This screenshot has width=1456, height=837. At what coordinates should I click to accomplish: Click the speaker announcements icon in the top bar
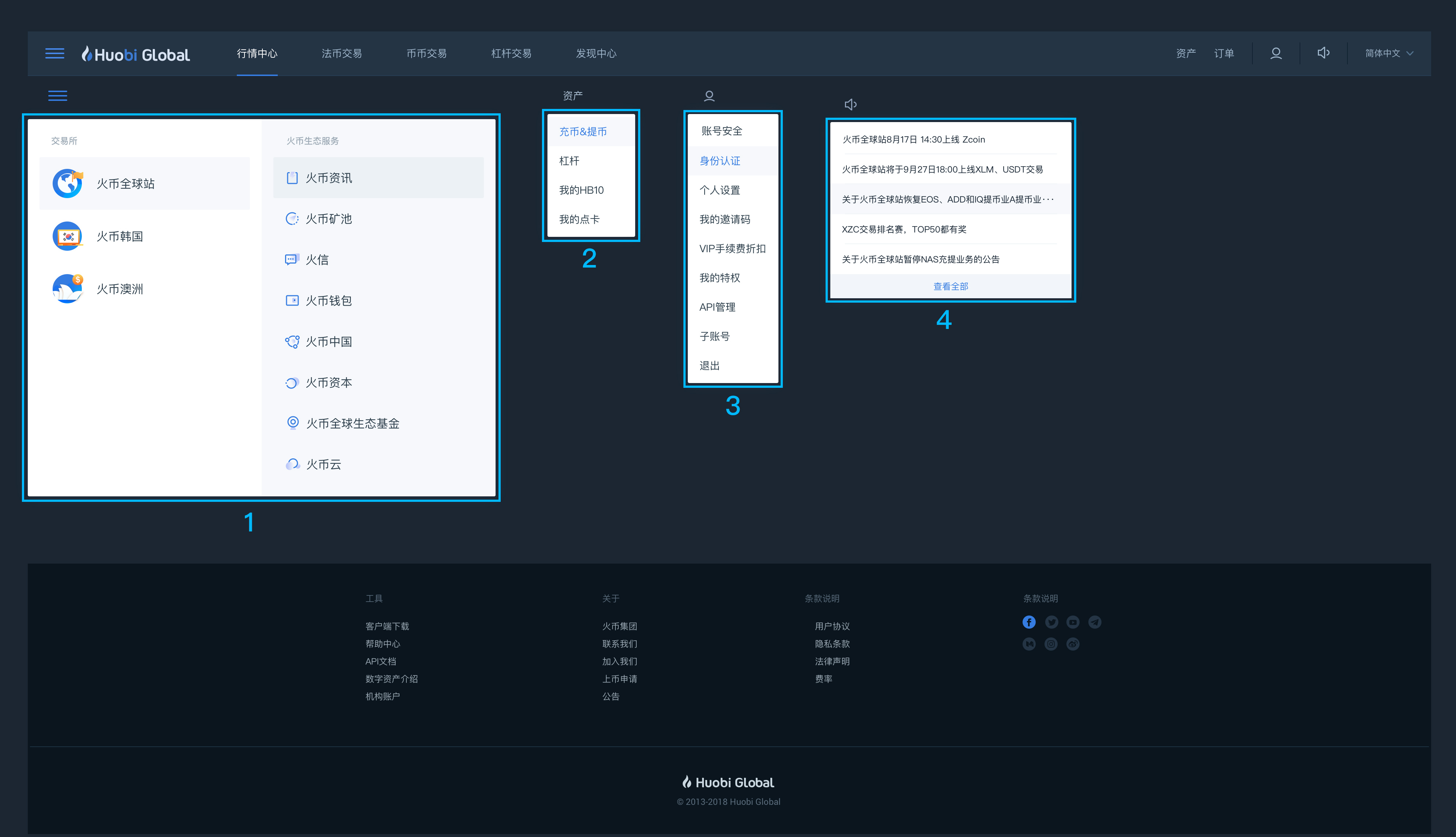[x=1323, y=53]
